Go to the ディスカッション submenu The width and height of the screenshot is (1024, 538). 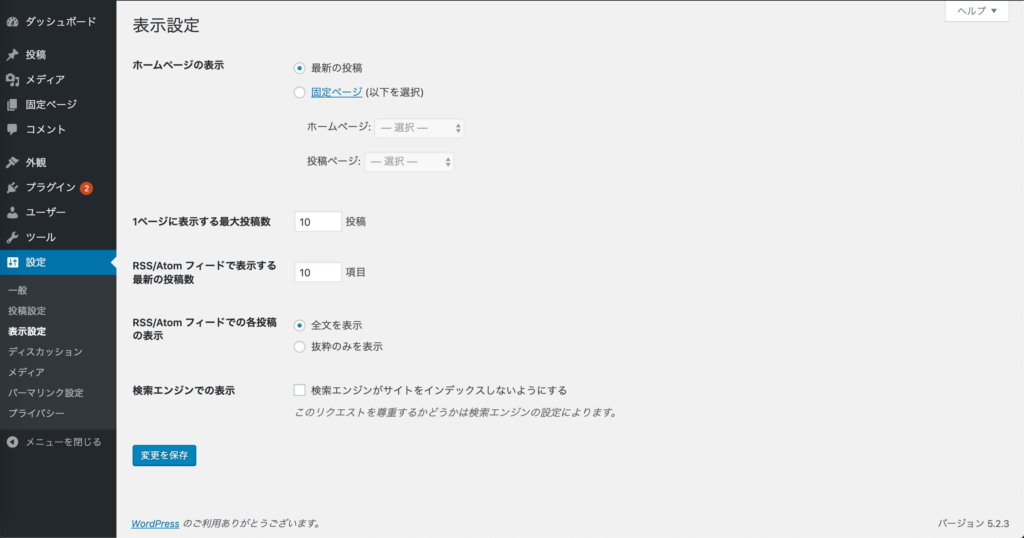(x=45, y=352)
